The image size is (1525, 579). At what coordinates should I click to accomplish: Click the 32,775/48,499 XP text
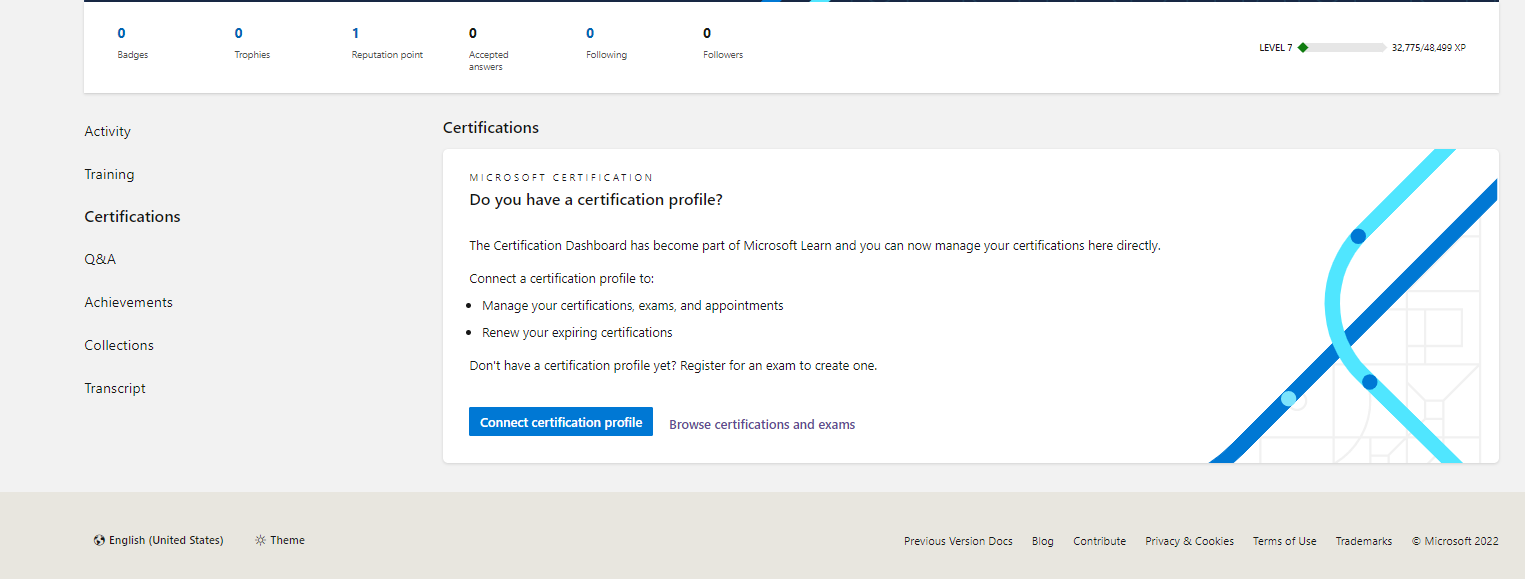[x=1429, y=47]
